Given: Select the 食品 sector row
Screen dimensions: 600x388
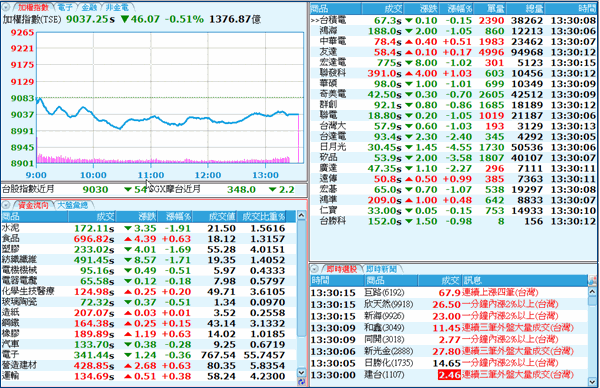Looking at the screenshot, I should (148, 239).
